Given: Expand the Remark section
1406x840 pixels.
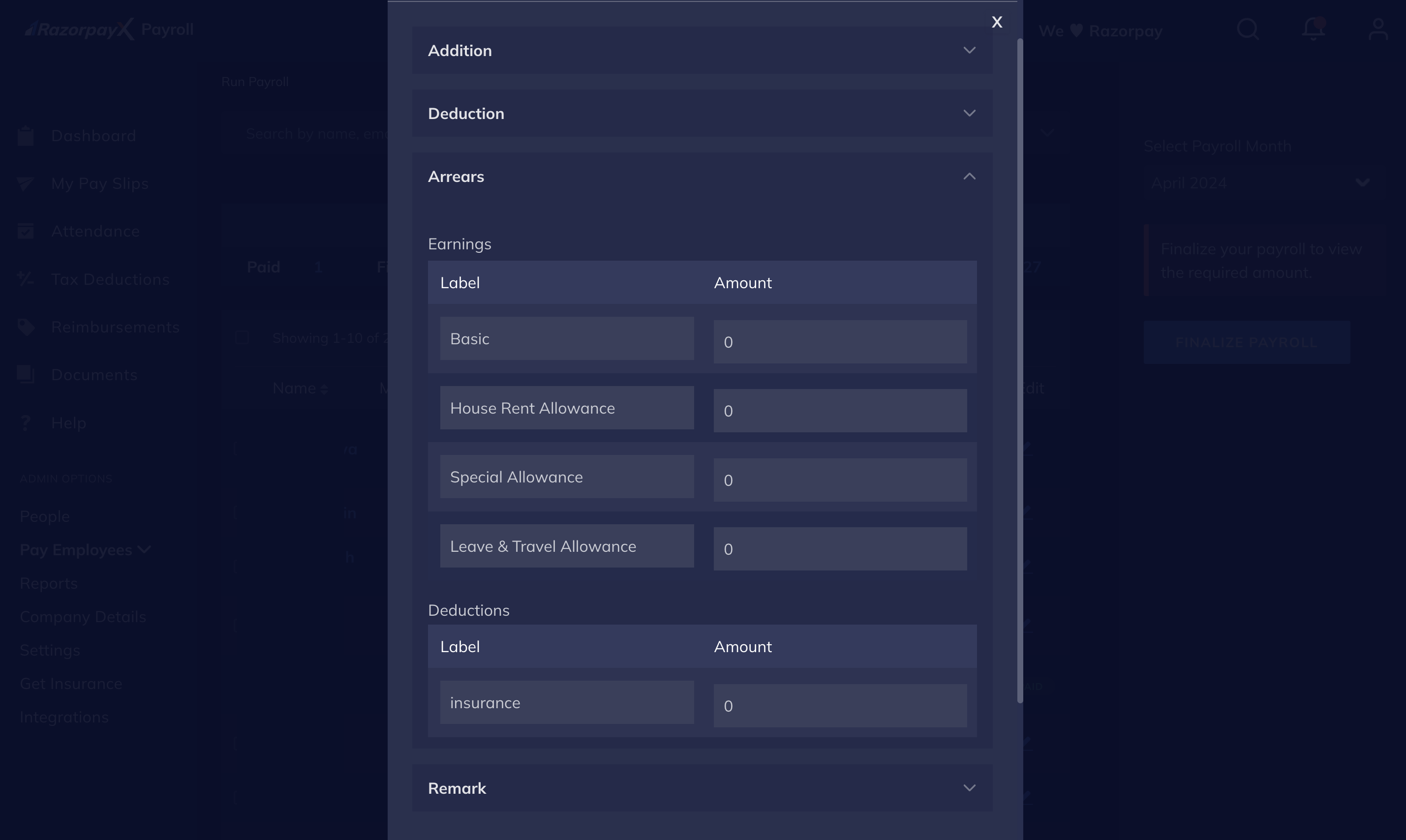Looking at the screenshot, I should pos(702,788).
